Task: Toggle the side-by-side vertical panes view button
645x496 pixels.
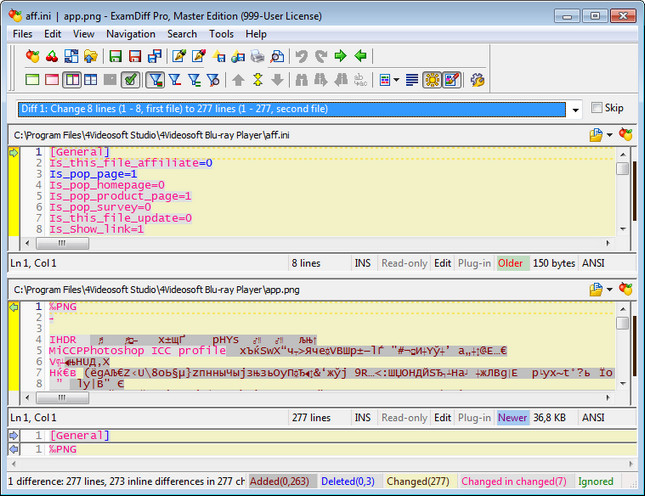Action: tap(72, 80)
